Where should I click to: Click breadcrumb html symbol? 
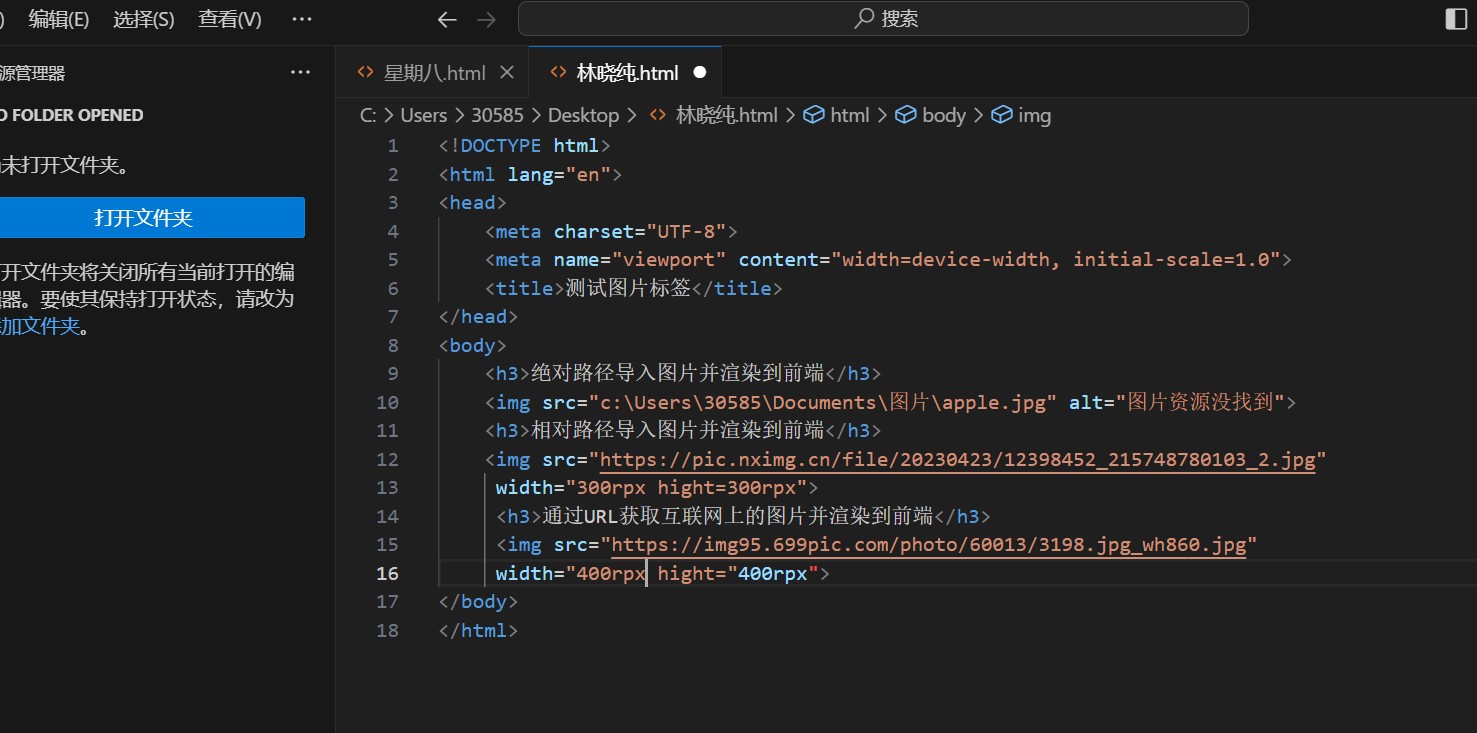(838, 115)
